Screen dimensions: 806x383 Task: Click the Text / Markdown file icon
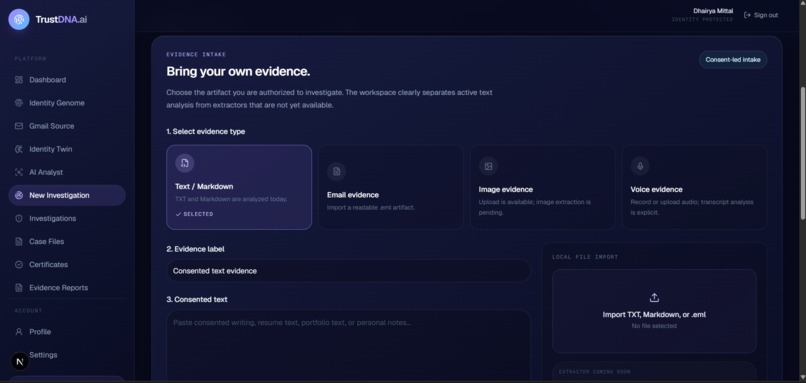click(x=185, y=163)
